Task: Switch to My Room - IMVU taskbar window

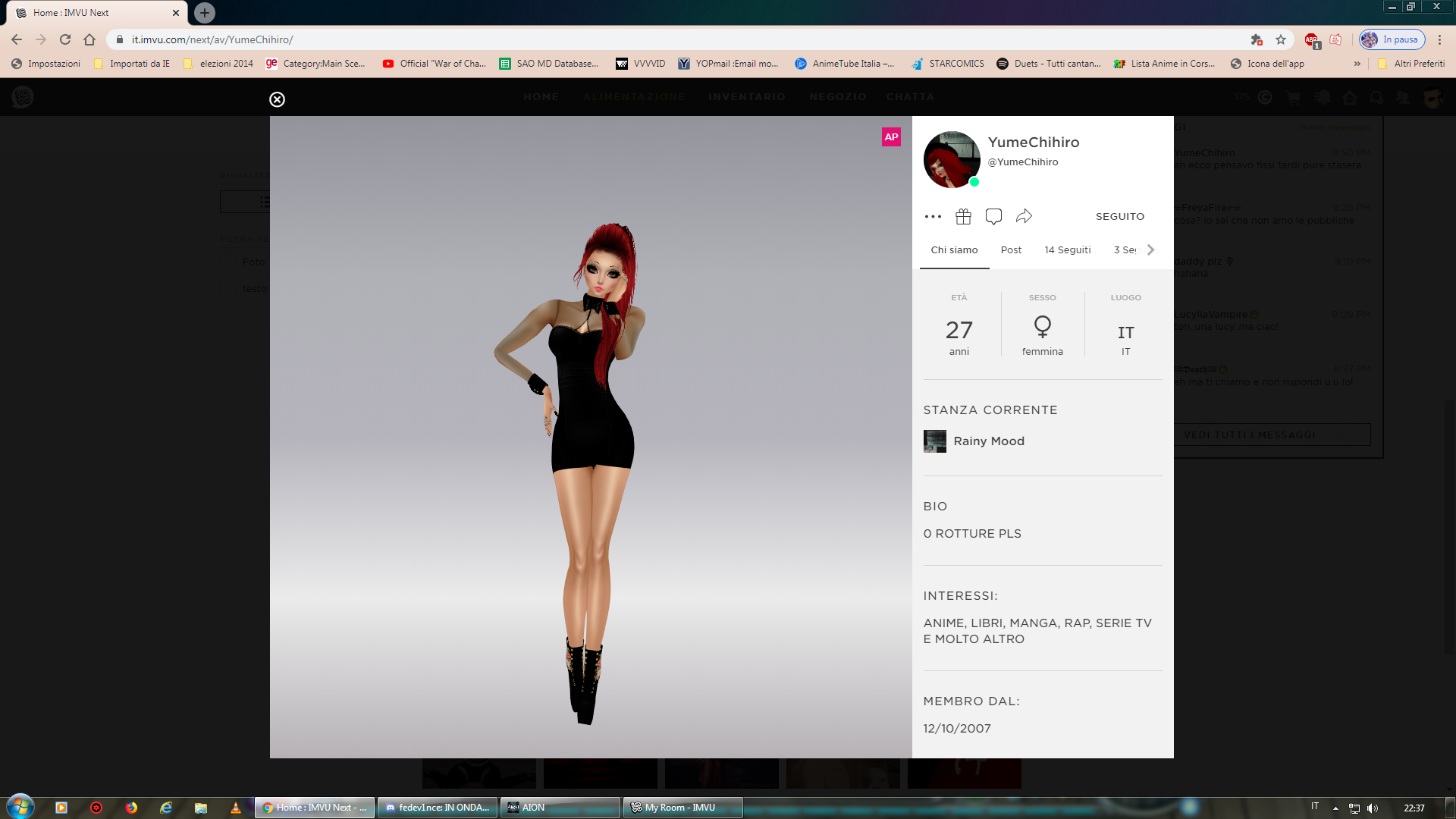Action: coord(682,808)
